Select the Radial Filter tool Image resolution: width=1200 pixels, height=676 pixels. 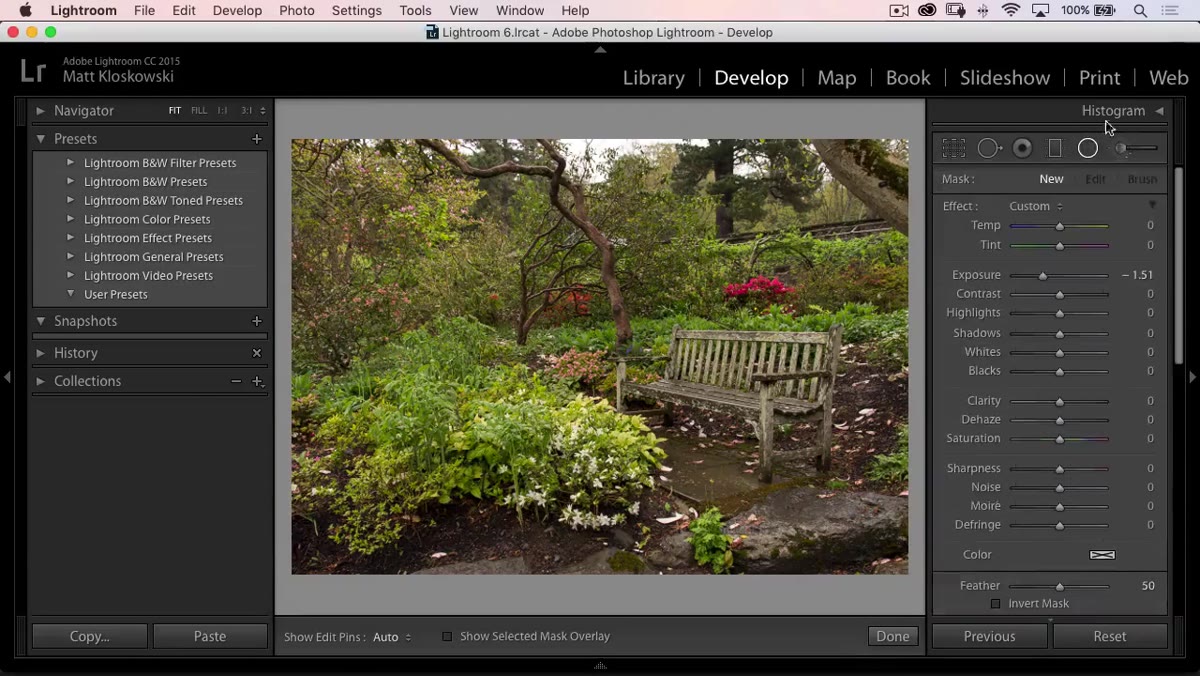tap(1088, 148)
